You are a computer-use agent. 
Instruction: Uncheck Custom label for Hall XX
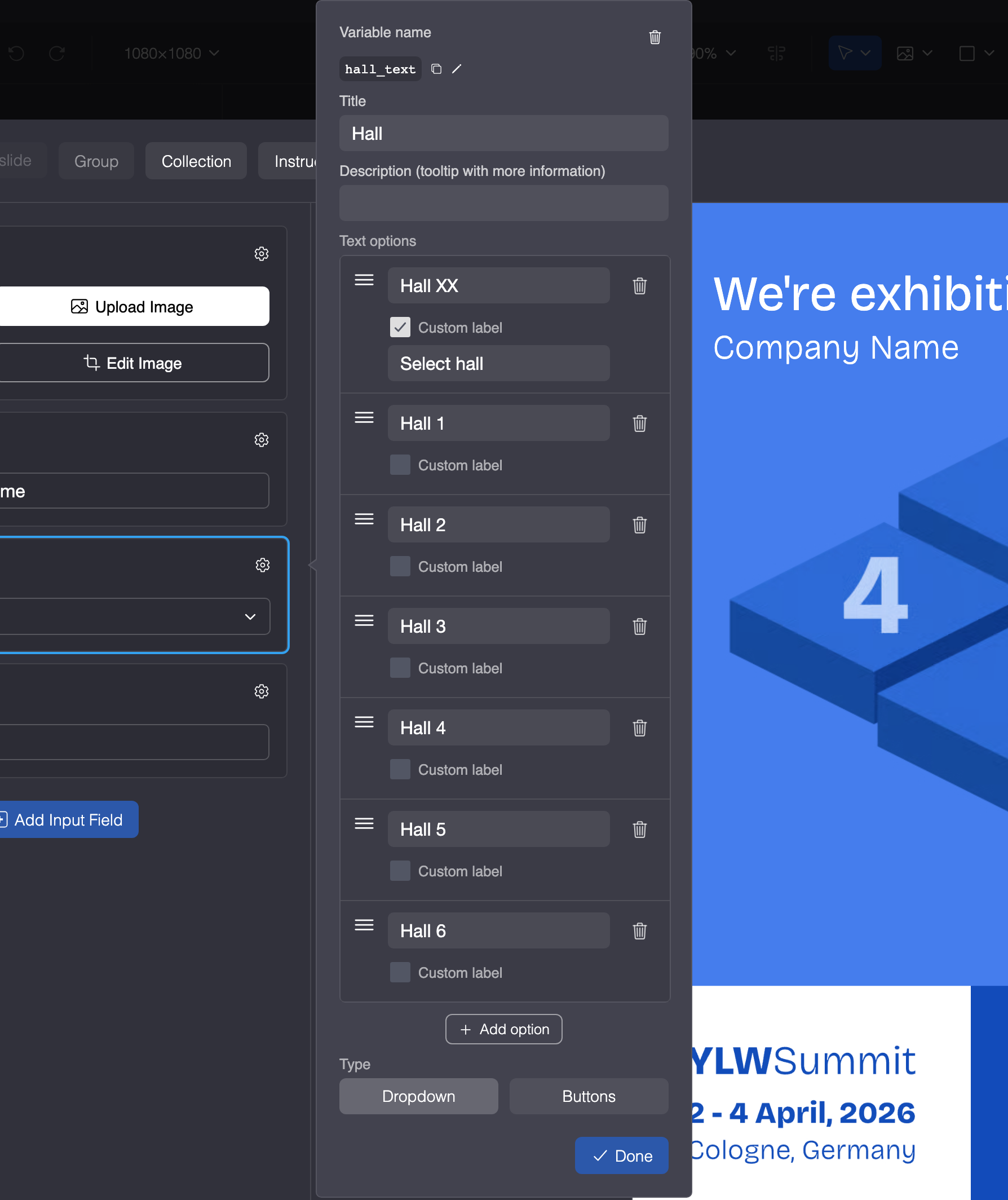(400, 328)
